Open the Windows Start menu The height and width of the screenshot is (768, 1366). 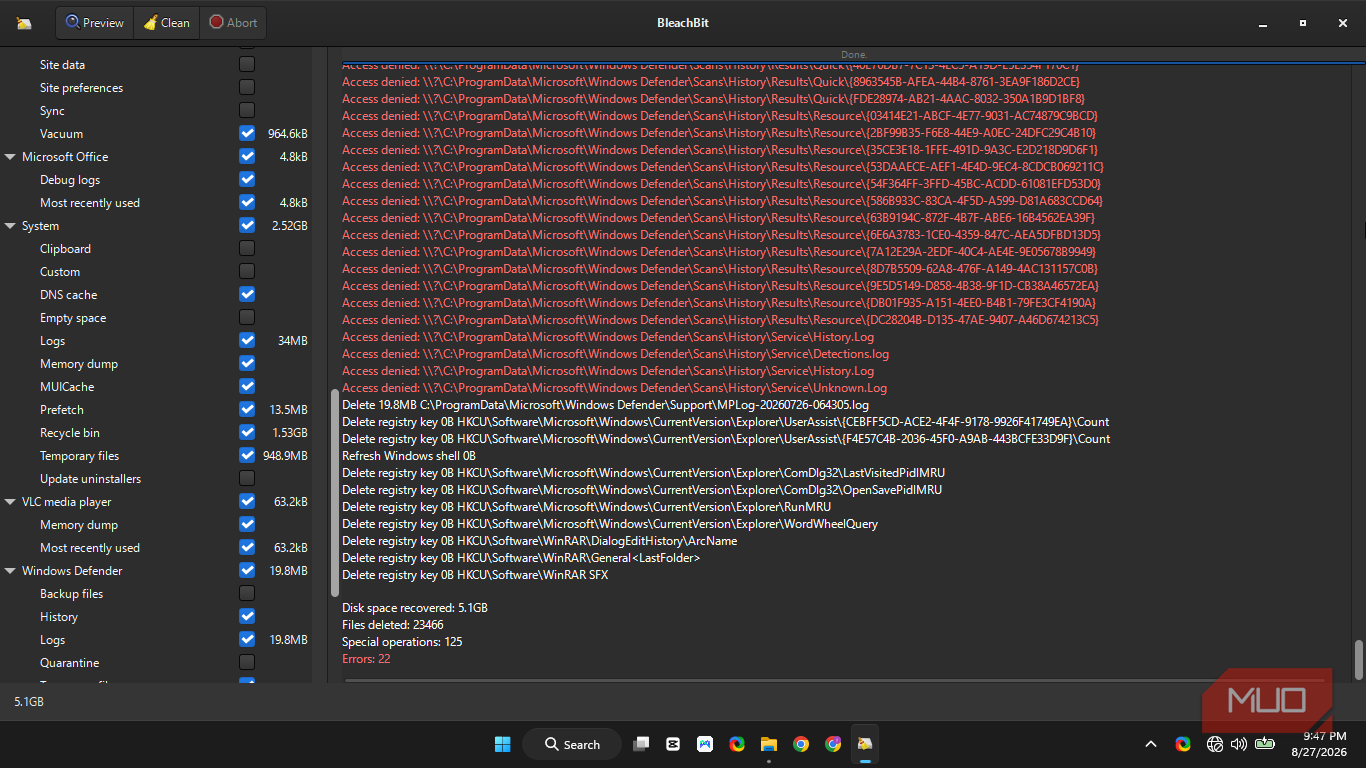[503, 744]
